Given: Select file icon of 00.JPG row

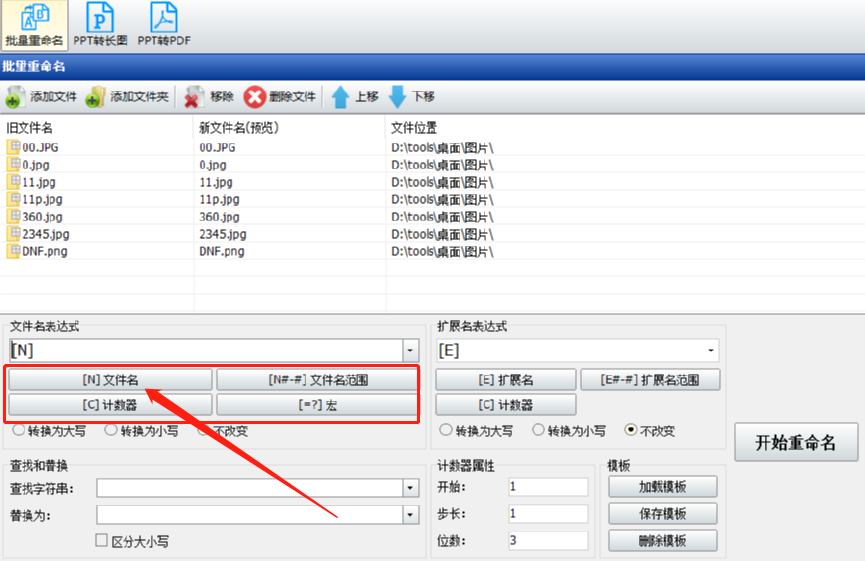Looking at the screenshot, I should (x=14, y=147).
